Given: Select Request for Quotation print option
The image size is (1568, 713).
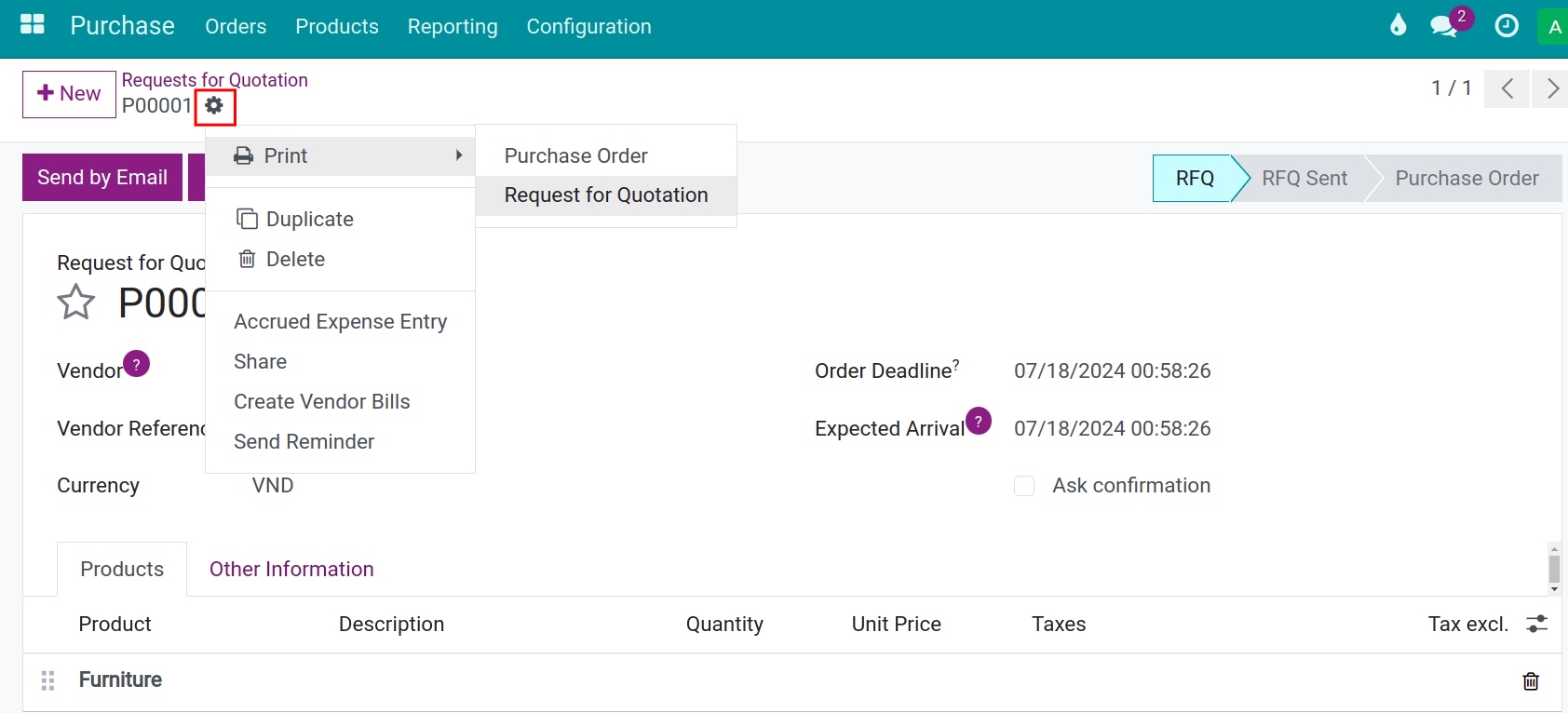Looking at the screenshot, I should pyautogui.click(x=606, y=195).
